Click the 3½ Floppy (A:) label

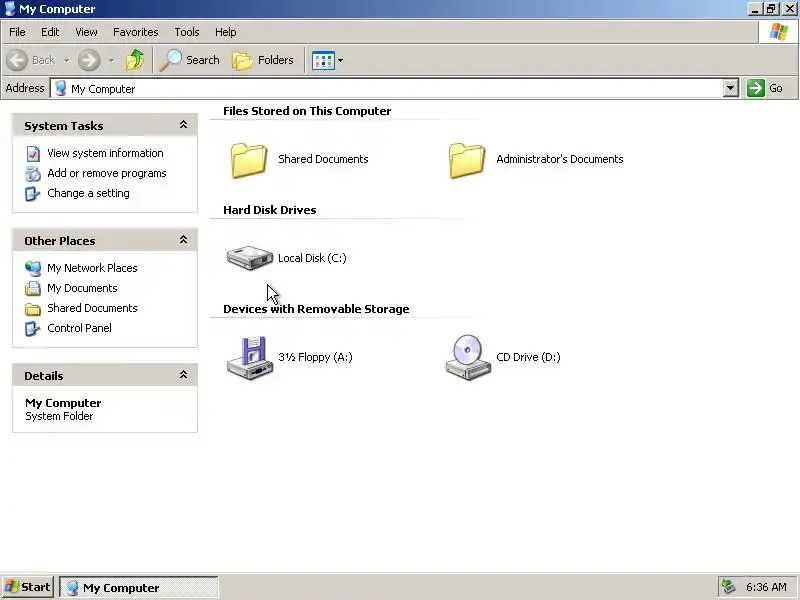tap(315, 357)
